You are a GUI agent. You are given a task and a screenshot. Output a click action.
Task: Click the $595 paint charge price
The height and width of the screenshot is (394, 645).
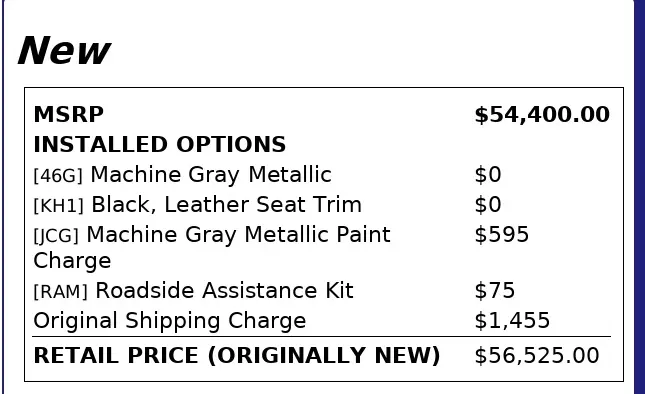[502, 234]
